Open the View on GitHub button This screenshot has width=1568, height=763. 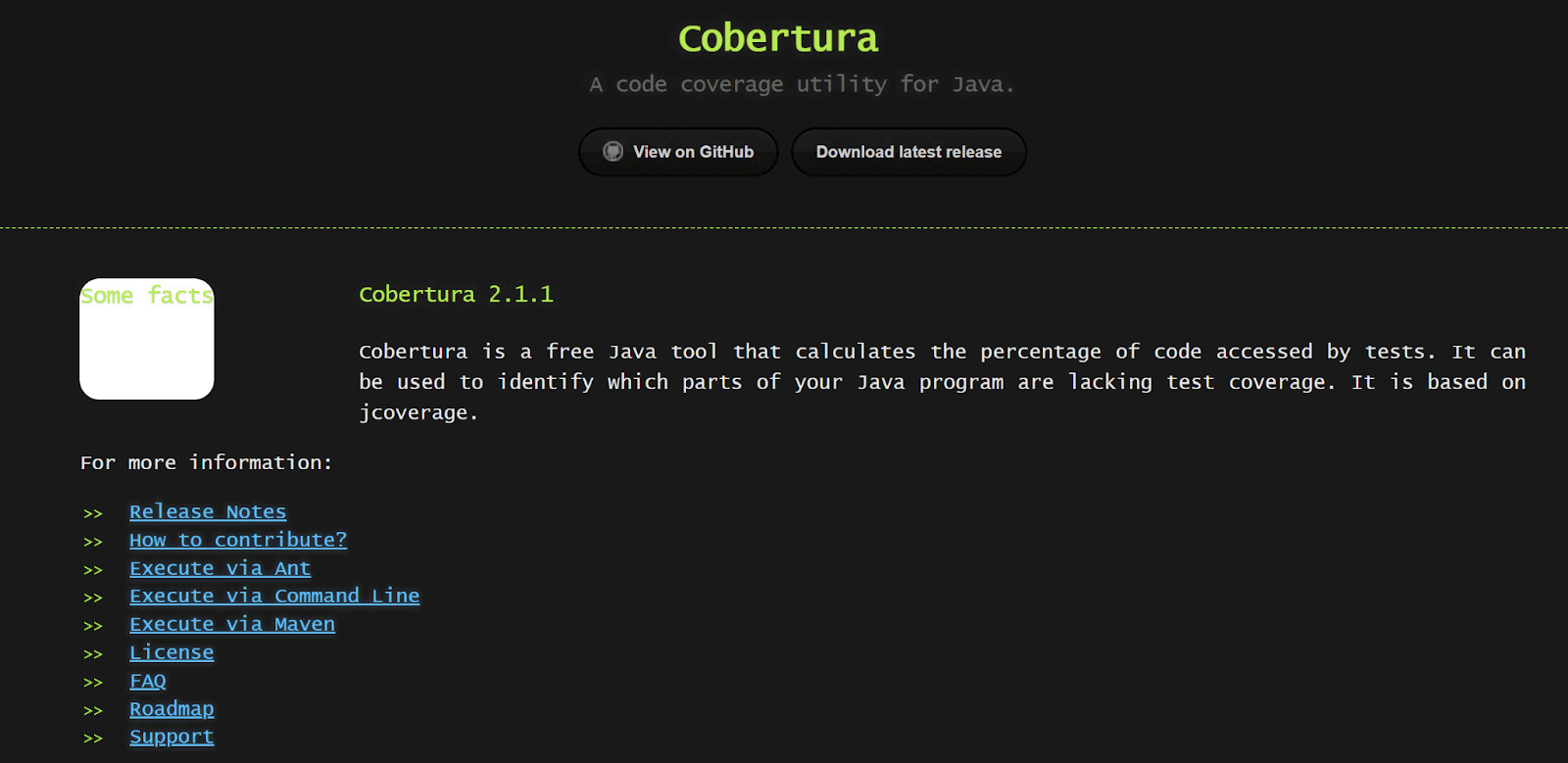(x=678, y=152)
